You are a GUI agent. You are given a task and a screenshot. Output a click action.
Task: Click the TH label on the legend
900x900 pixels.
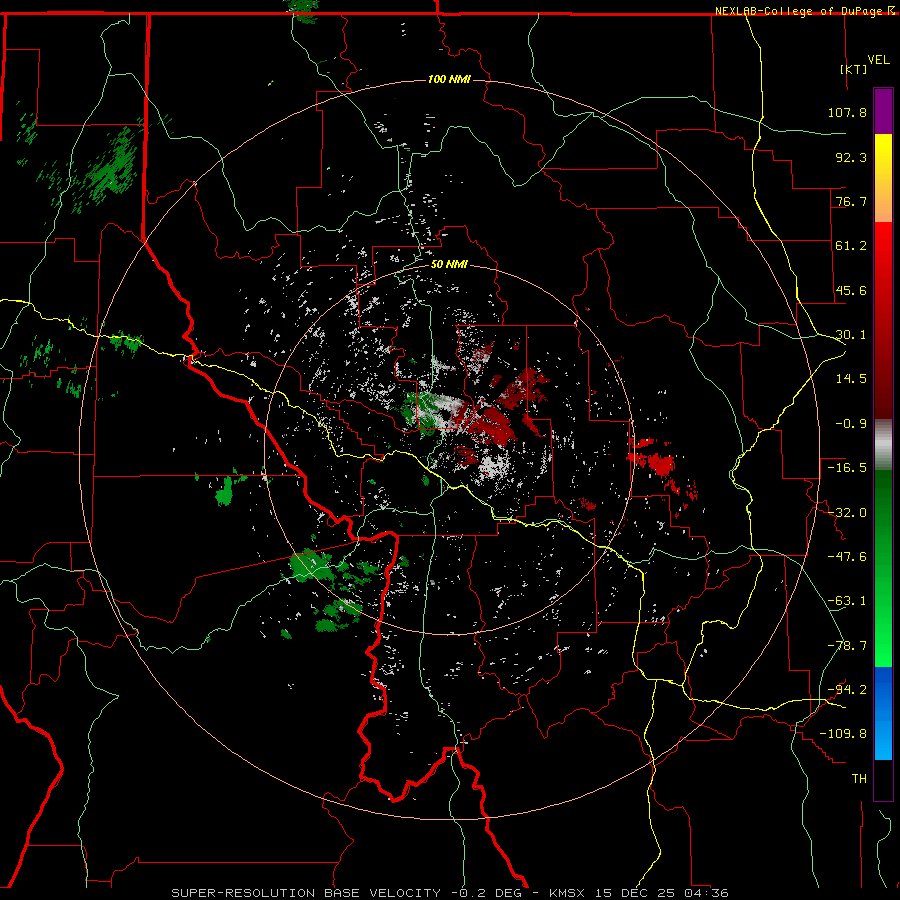859,779
